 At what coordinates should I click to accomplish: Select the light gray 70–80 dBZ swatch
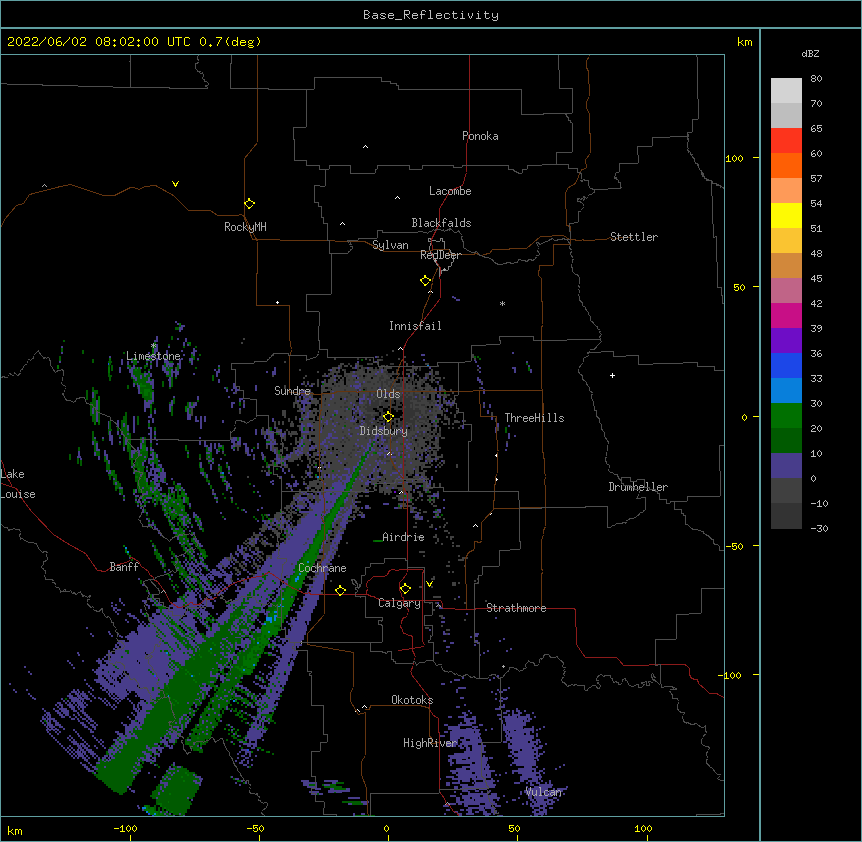coord(786,91)
